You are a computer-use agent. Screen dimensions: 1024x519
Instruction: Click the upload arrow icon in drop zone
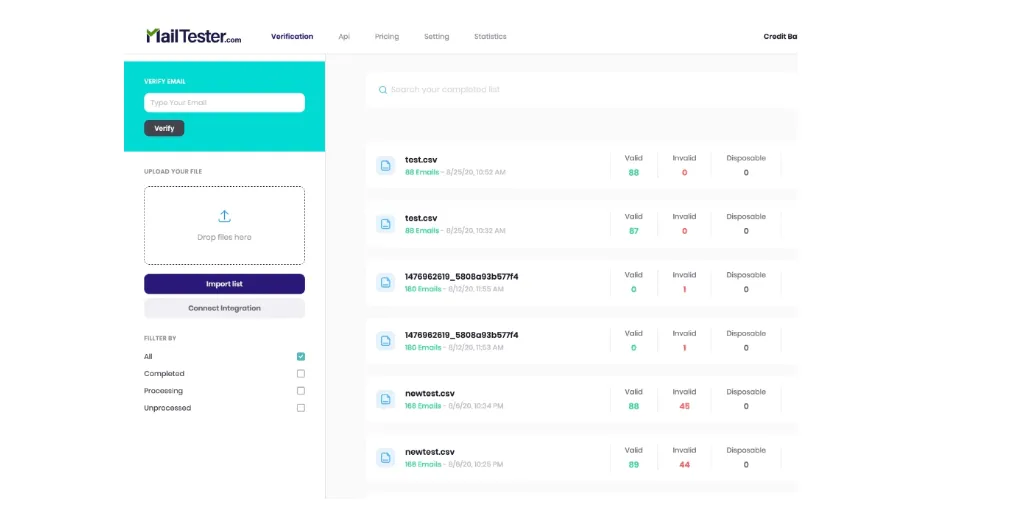pos(224,216)
